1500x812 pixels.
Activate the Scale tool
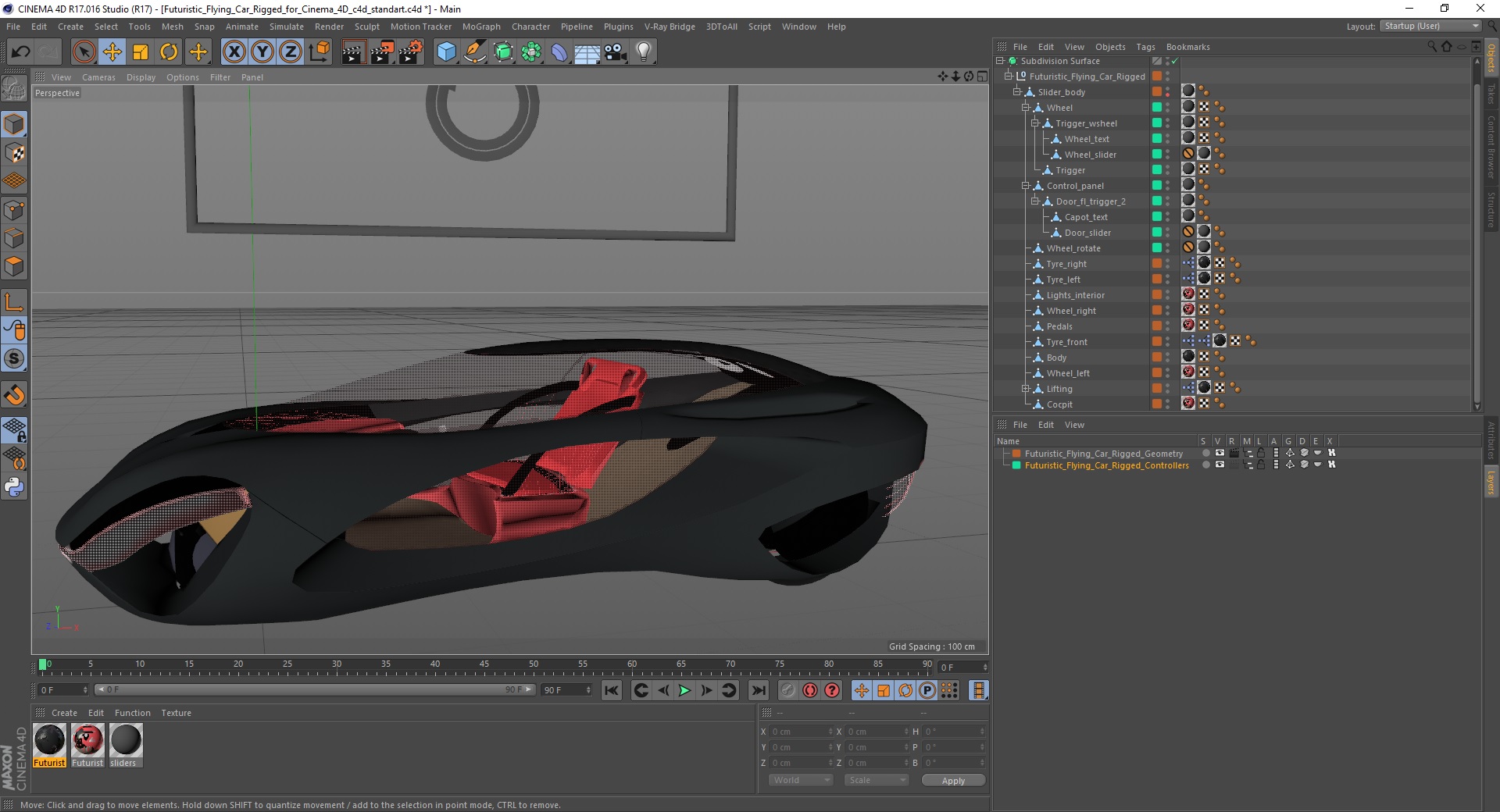141,52
